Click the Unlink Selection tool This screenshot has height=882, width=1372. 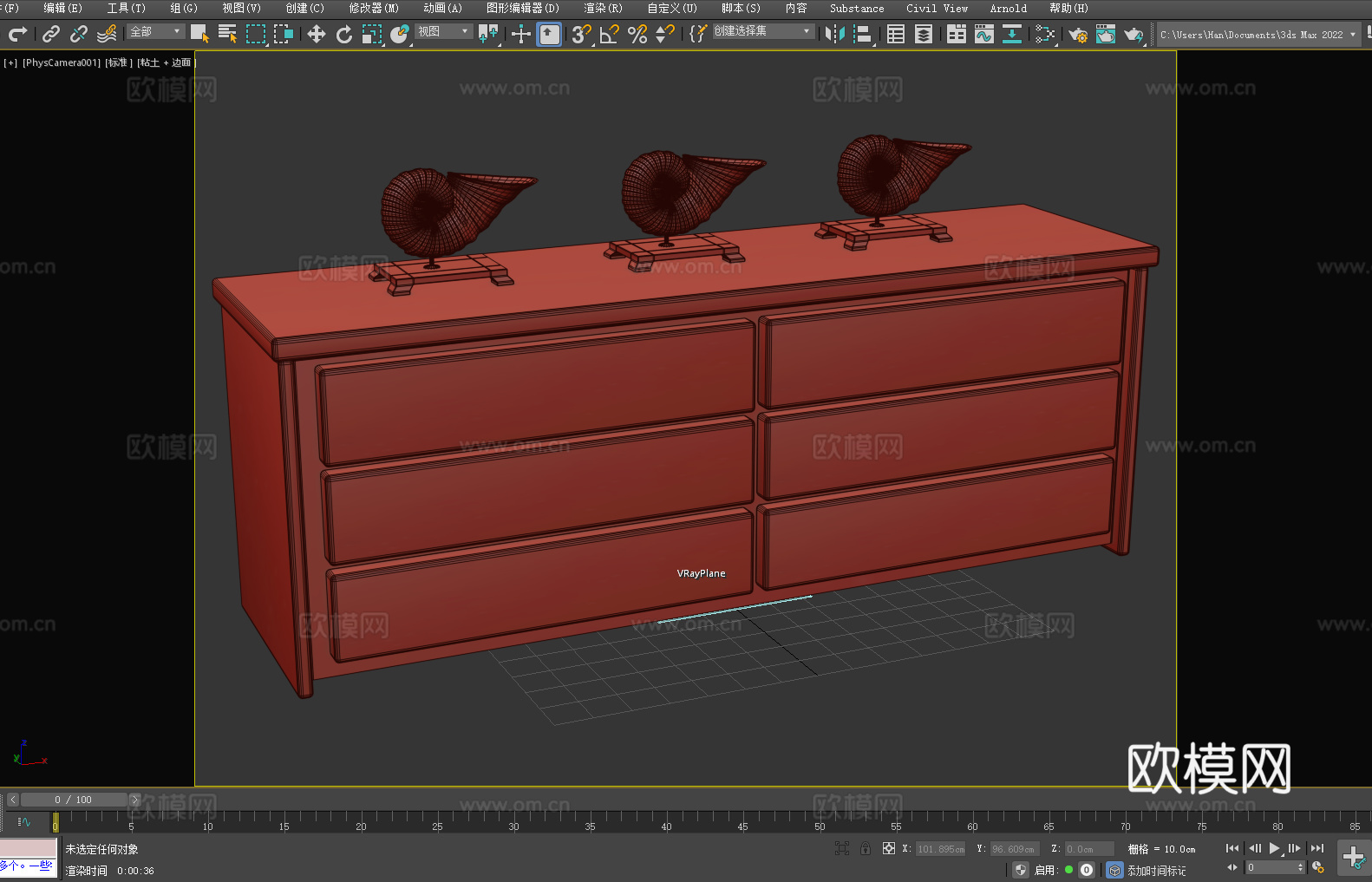point(79,34)
